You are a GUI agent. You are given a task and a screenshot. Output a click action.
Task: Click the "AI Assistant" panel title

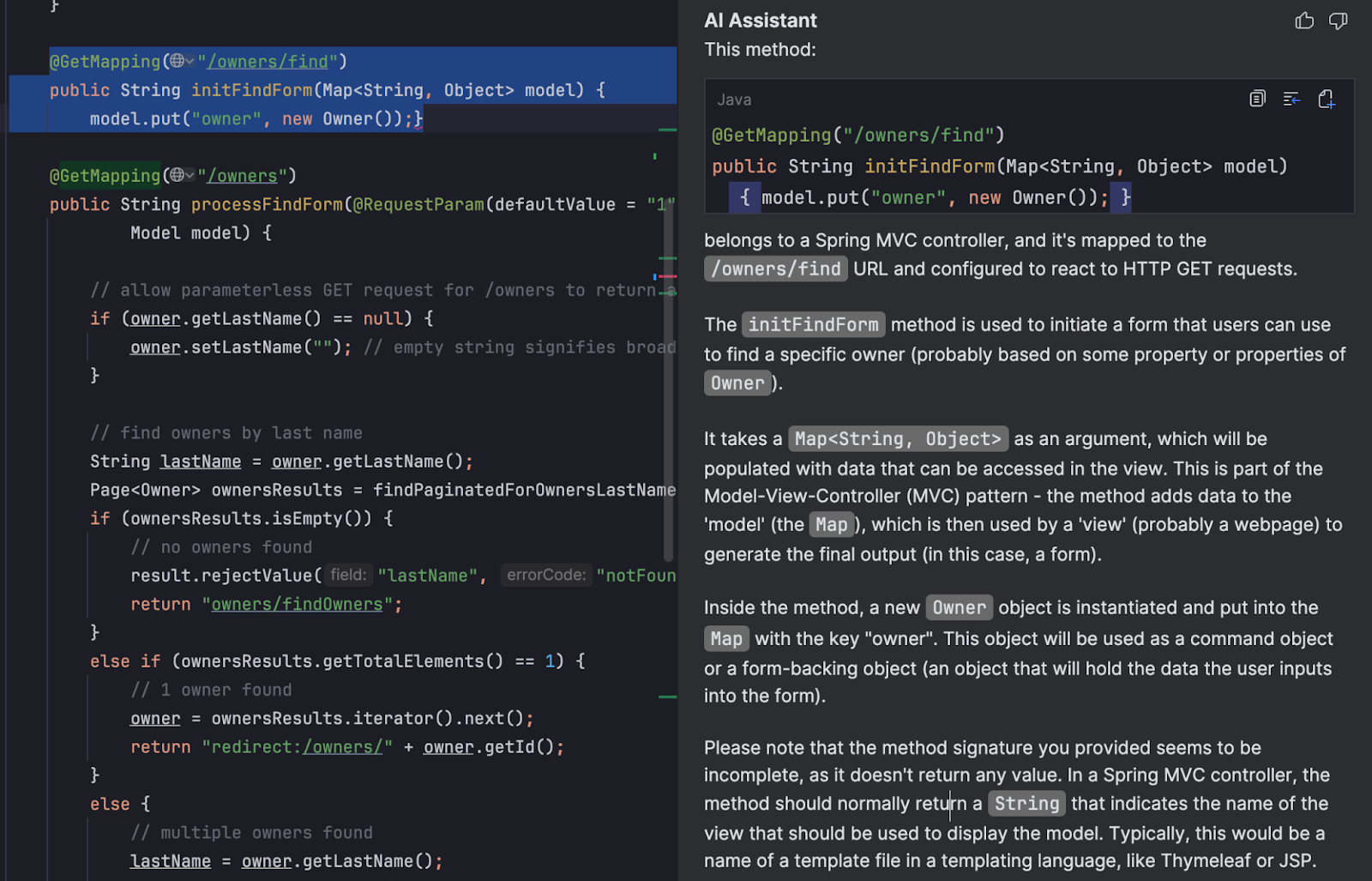pyautogui.click(x=761, y=21)
